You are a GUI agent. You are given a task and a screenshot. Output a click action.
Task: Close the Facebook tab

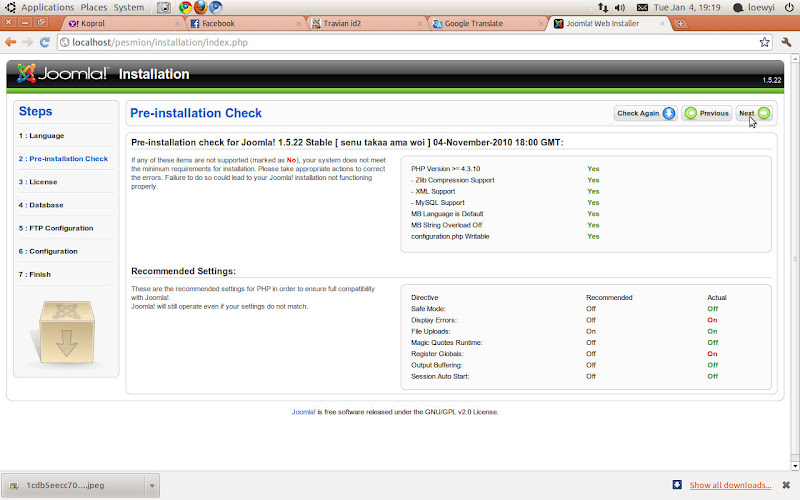(x=298, y=23)
